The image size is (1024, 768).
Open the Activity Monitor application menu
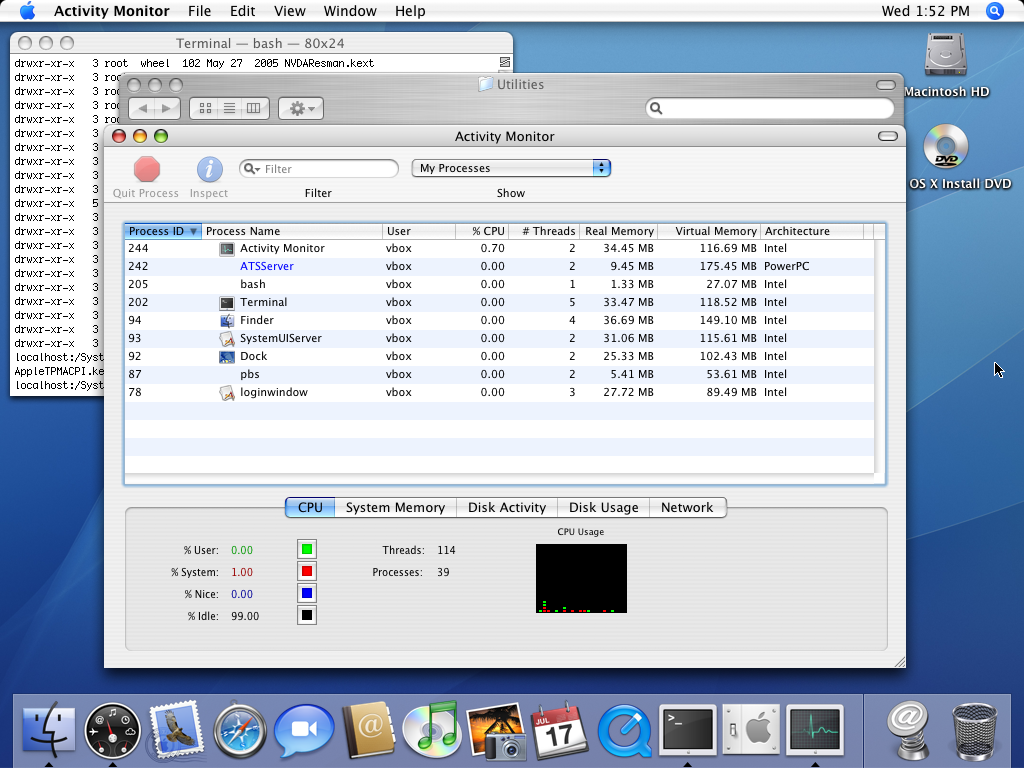tap(112, 11)
